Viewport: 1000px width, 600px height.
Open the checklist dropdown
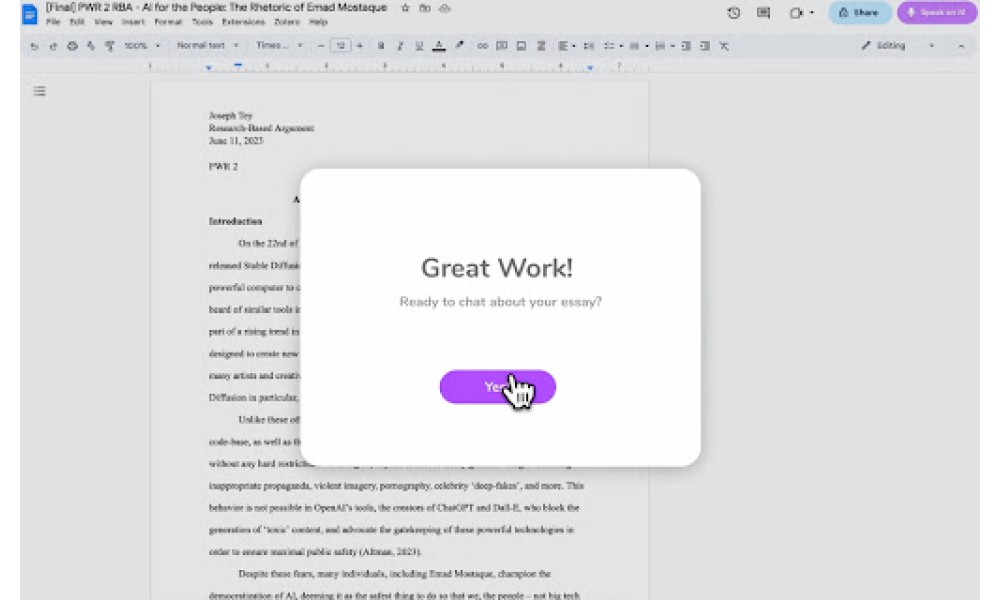(613, 46)
